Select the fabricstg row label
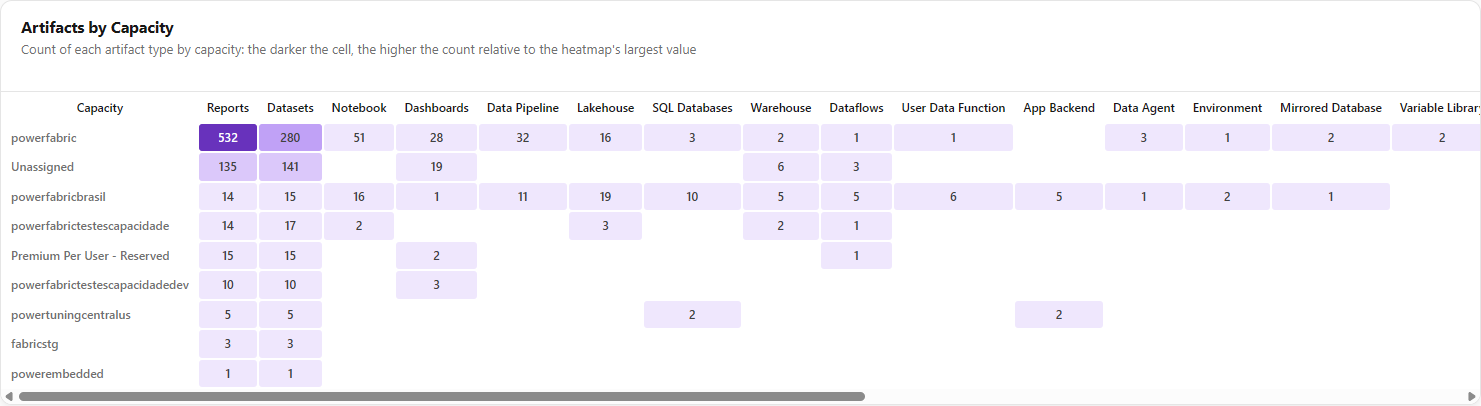This screenshot has width=1481, height=406. tap(35, 344)
